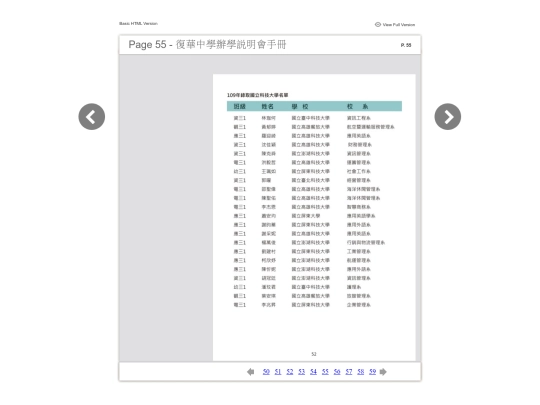Jump to page 51 link

(278, 372)
